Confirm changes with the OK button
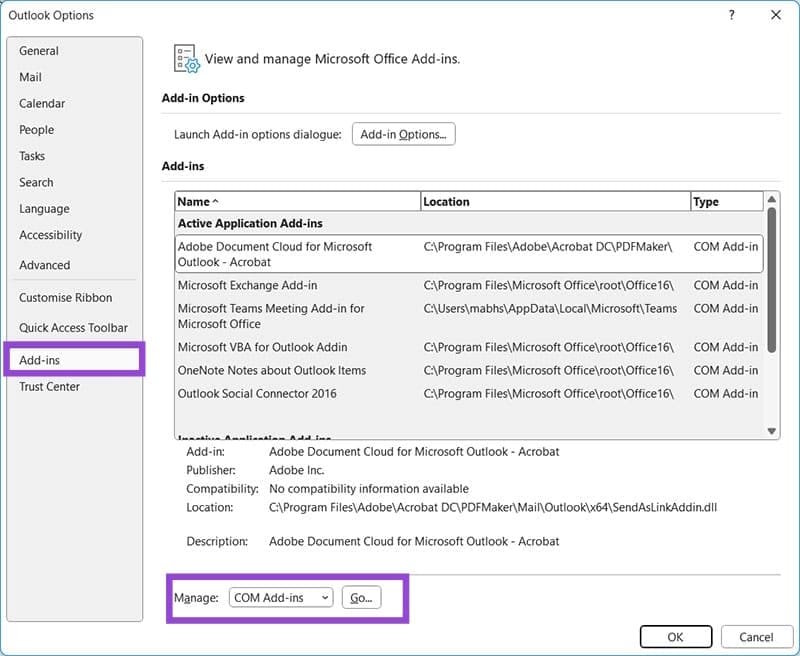 coord(675,636)
